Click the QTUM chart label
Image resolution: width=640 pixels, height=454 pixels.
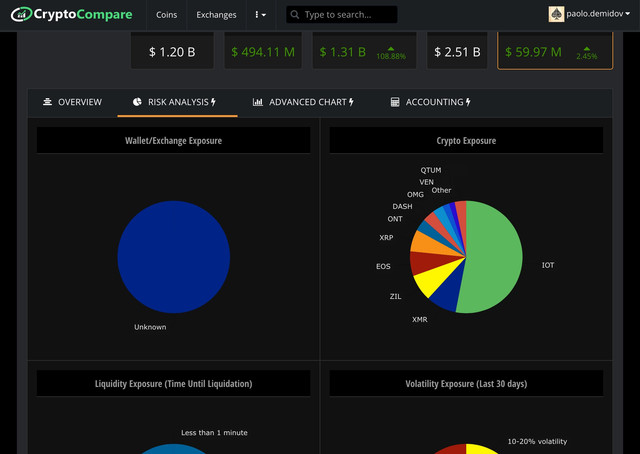(431, 170)
